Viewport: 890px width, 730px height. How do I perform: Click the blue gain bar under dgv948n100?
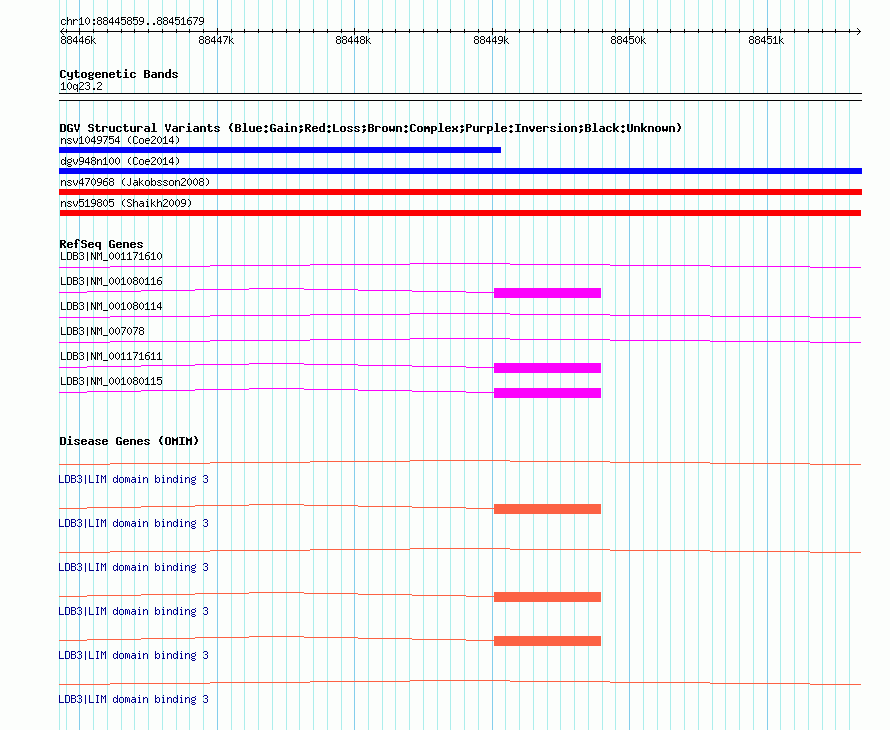460,171
